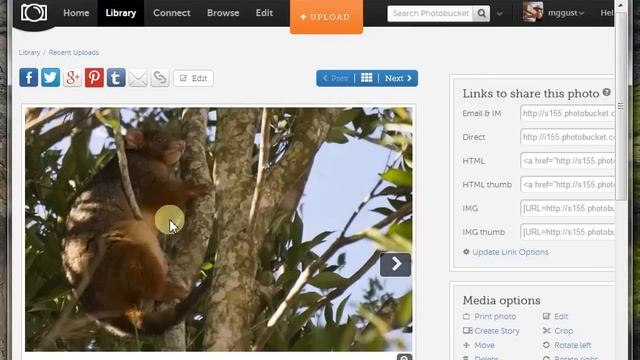
Task: Click the Move arrows icon
Action: coord(466,345)
